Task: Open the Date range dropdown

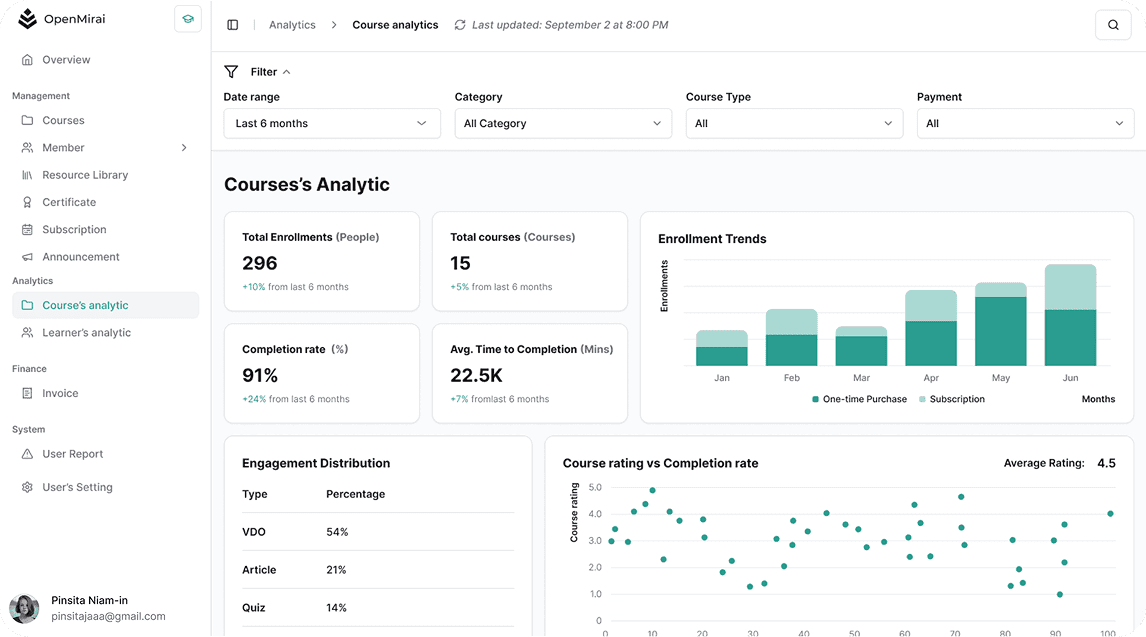Action: coord(332,124)
